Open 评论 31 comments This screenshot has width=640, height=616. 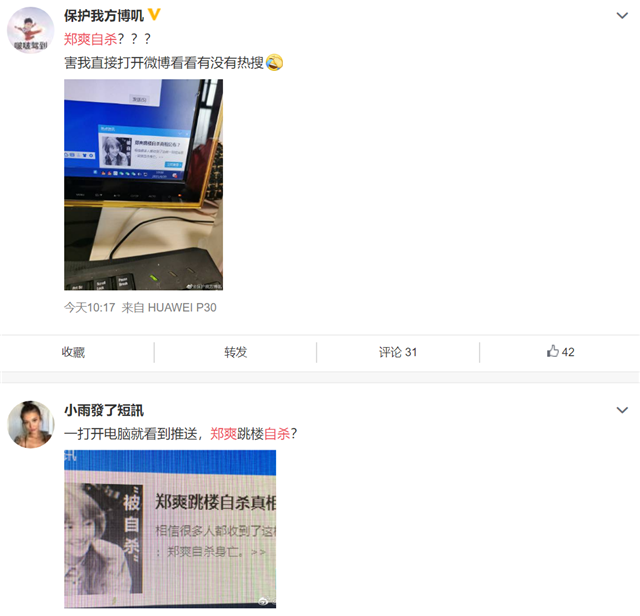[398, 352]
